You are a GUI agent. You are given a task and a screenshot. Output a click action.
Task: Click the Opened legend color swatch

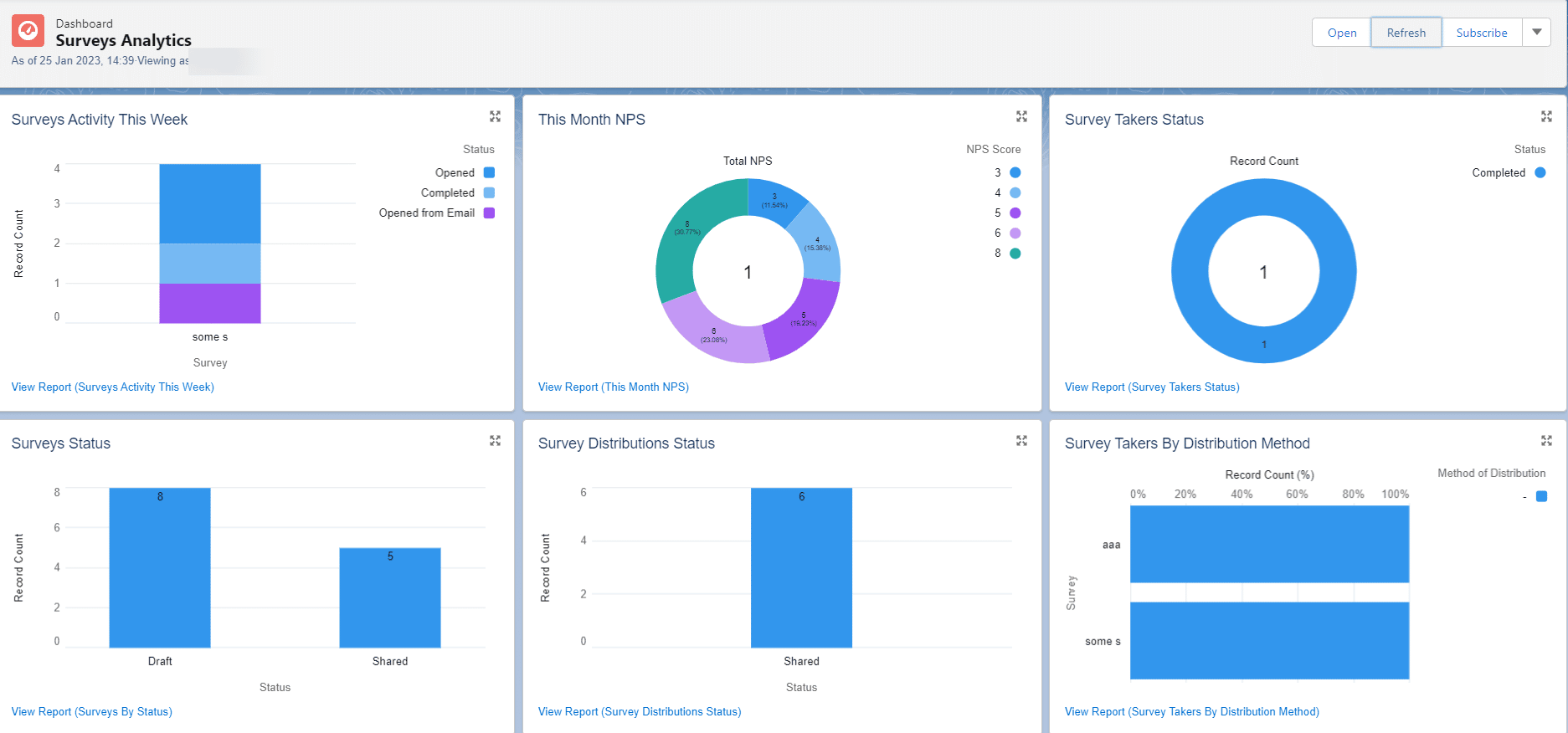[x=490, y=172]
